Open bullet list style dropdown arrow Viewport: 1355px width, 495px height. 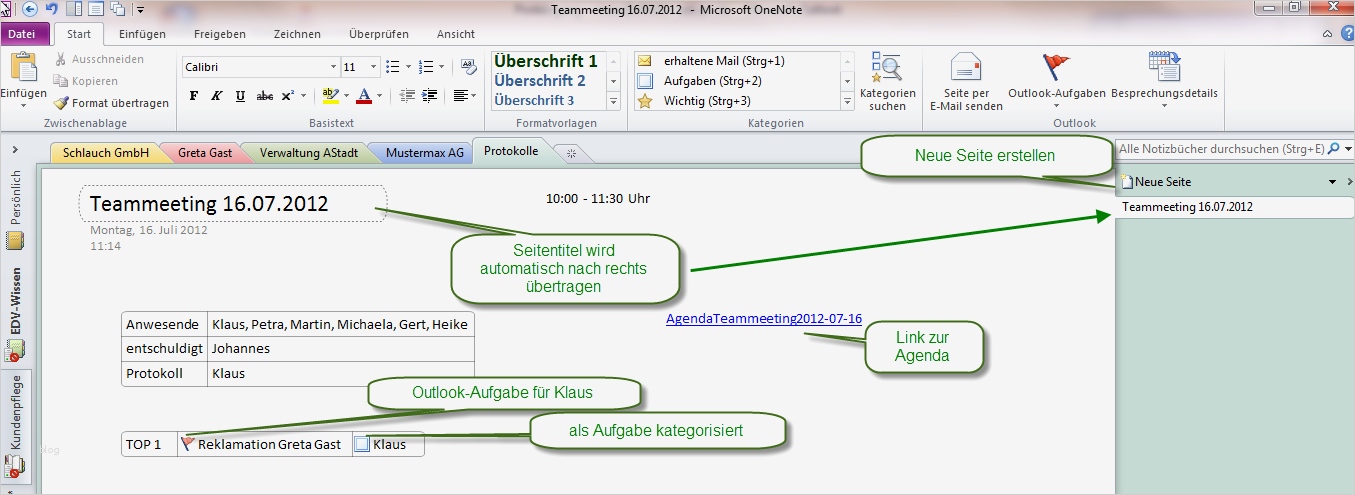click(408, 67)
